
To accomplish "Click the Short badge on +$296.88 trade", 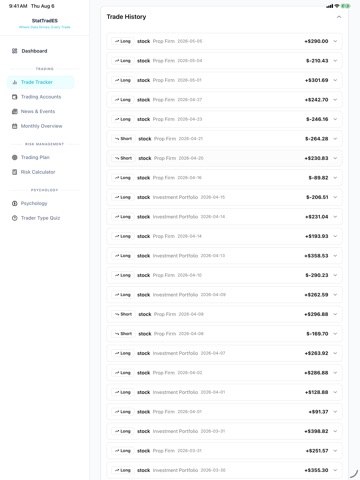I will (x=123, y=314).
